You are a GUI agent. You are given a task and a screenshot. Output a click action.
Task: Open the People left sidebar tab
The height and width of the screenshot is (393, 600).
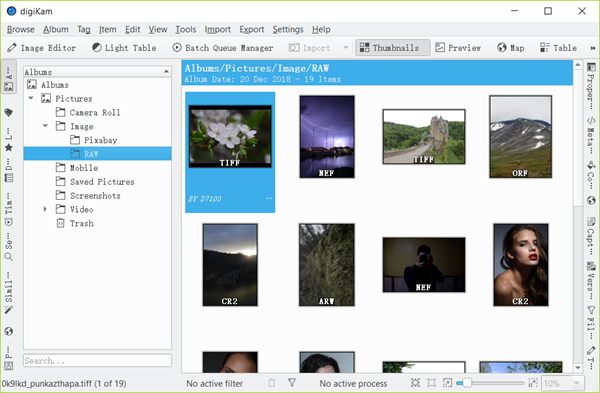click(8, 358)
